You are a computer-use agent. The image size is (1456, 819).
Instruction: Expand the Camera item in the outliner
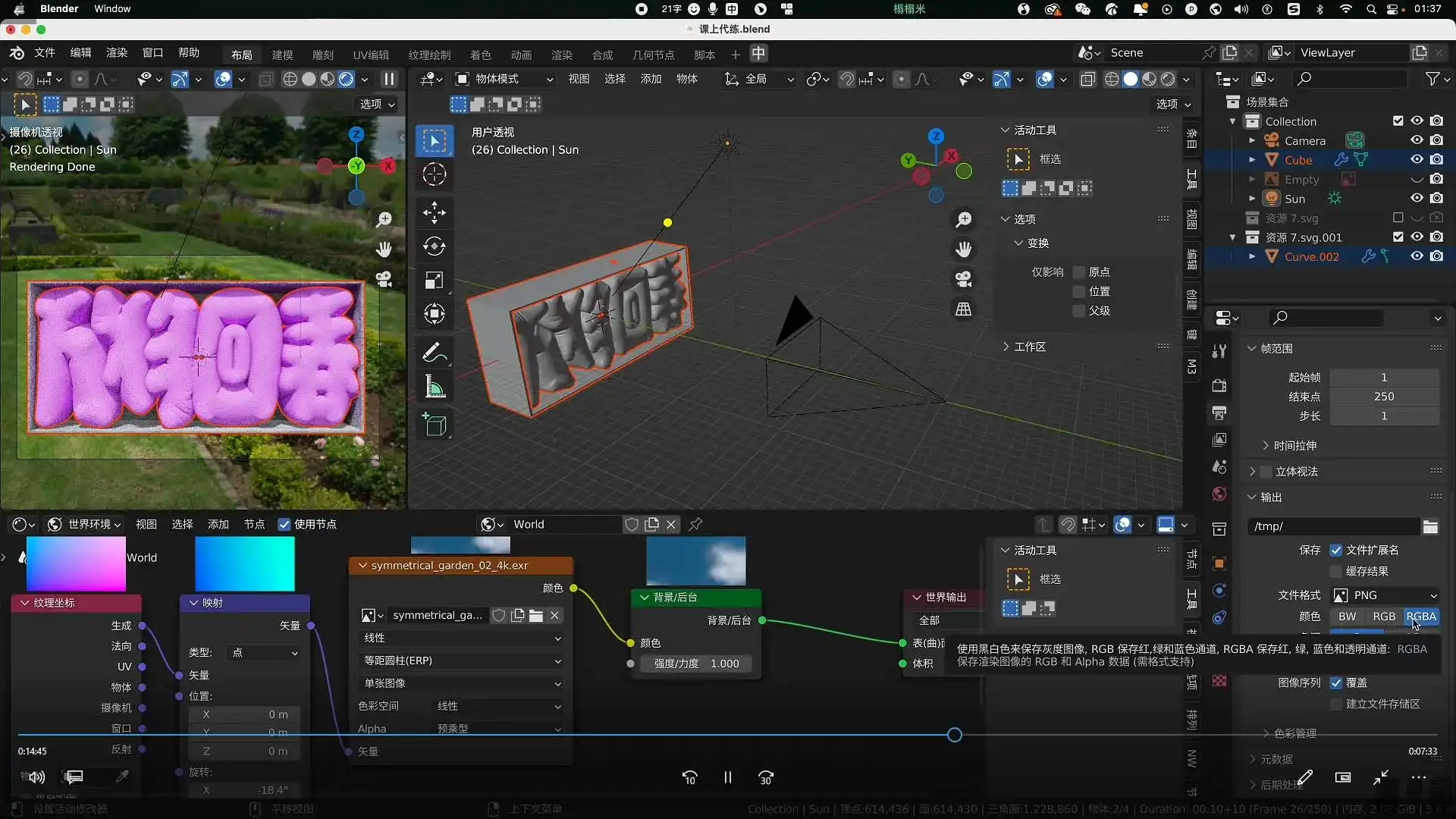point(1253,140)
